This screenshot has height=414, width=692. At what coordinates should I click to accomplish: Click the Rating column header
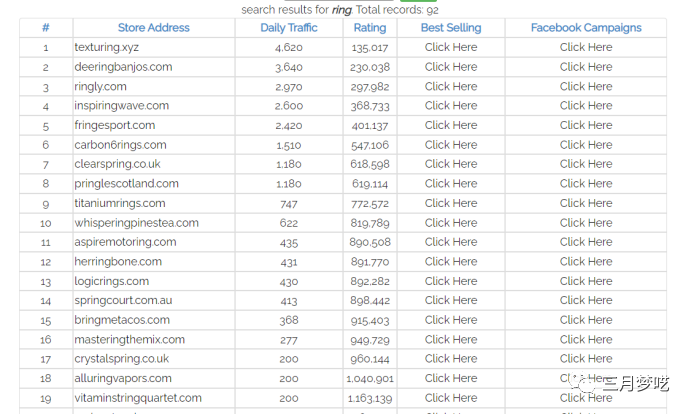(x=370, y=28)
